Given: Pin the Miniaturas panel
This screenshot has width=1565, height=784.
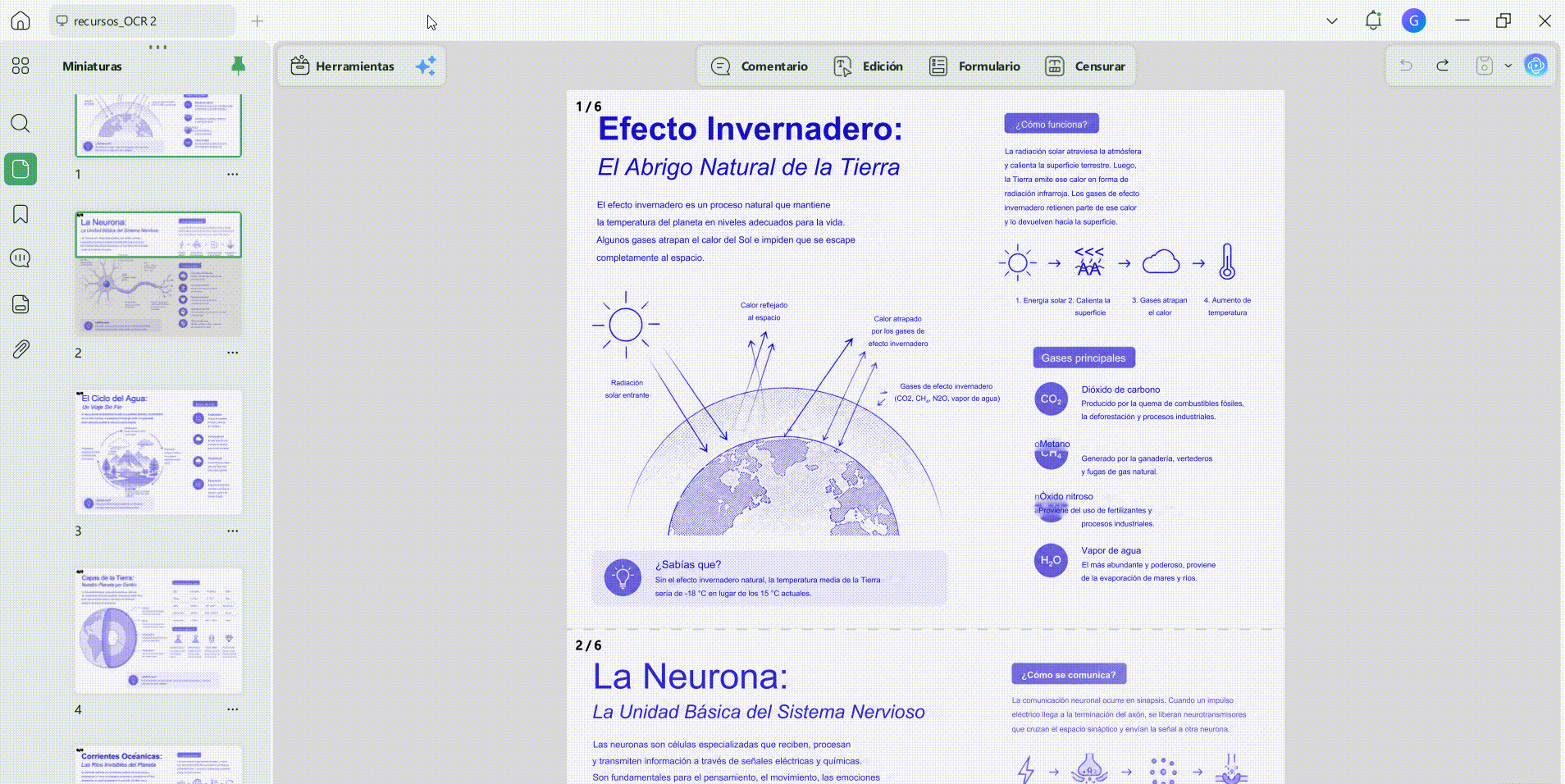Looking at the screenshot, I should pyautogui.click(x=238, y=66).
